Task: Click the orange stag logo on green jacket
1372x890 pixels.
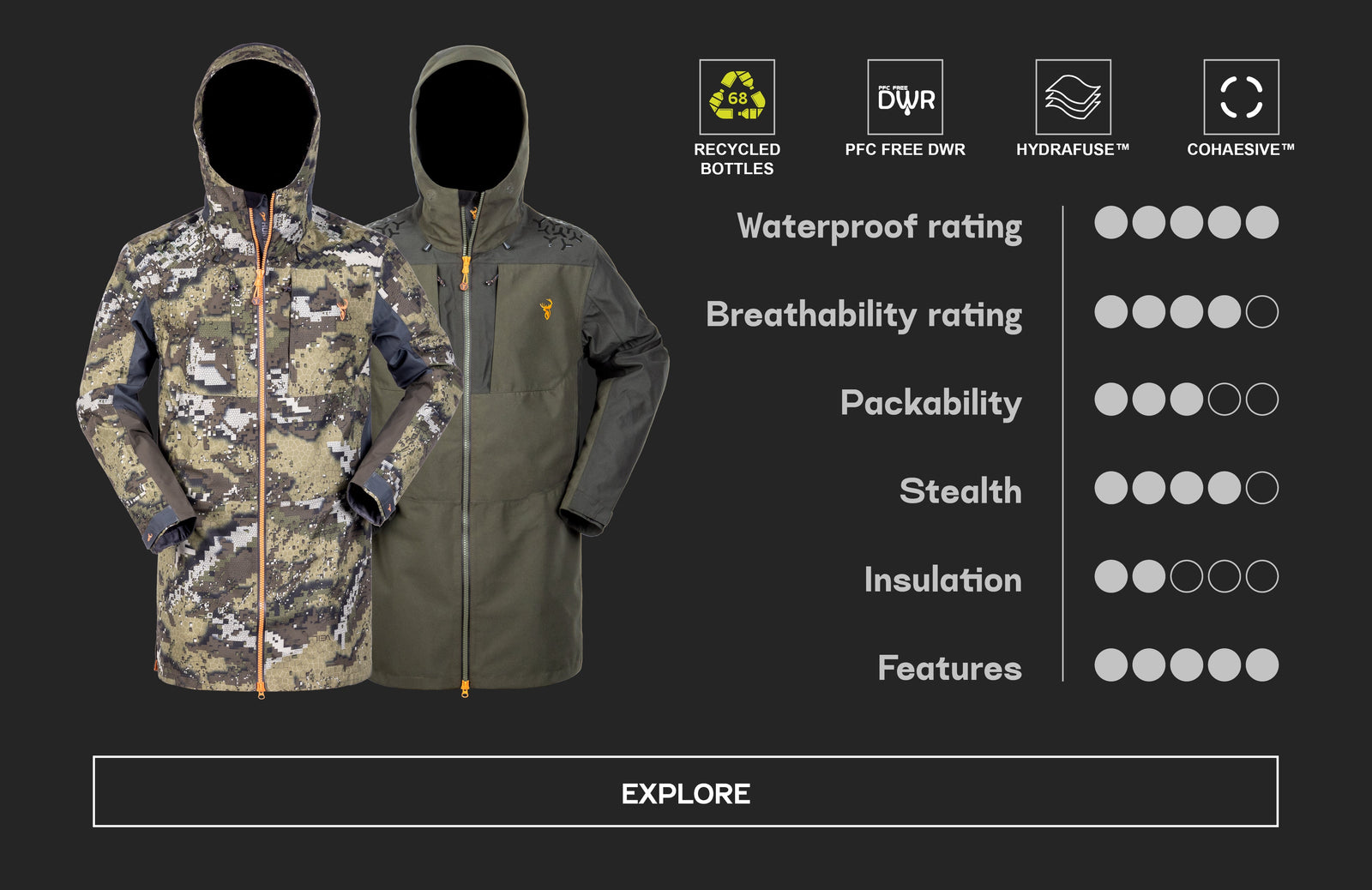Action: (x=546, y=309)
